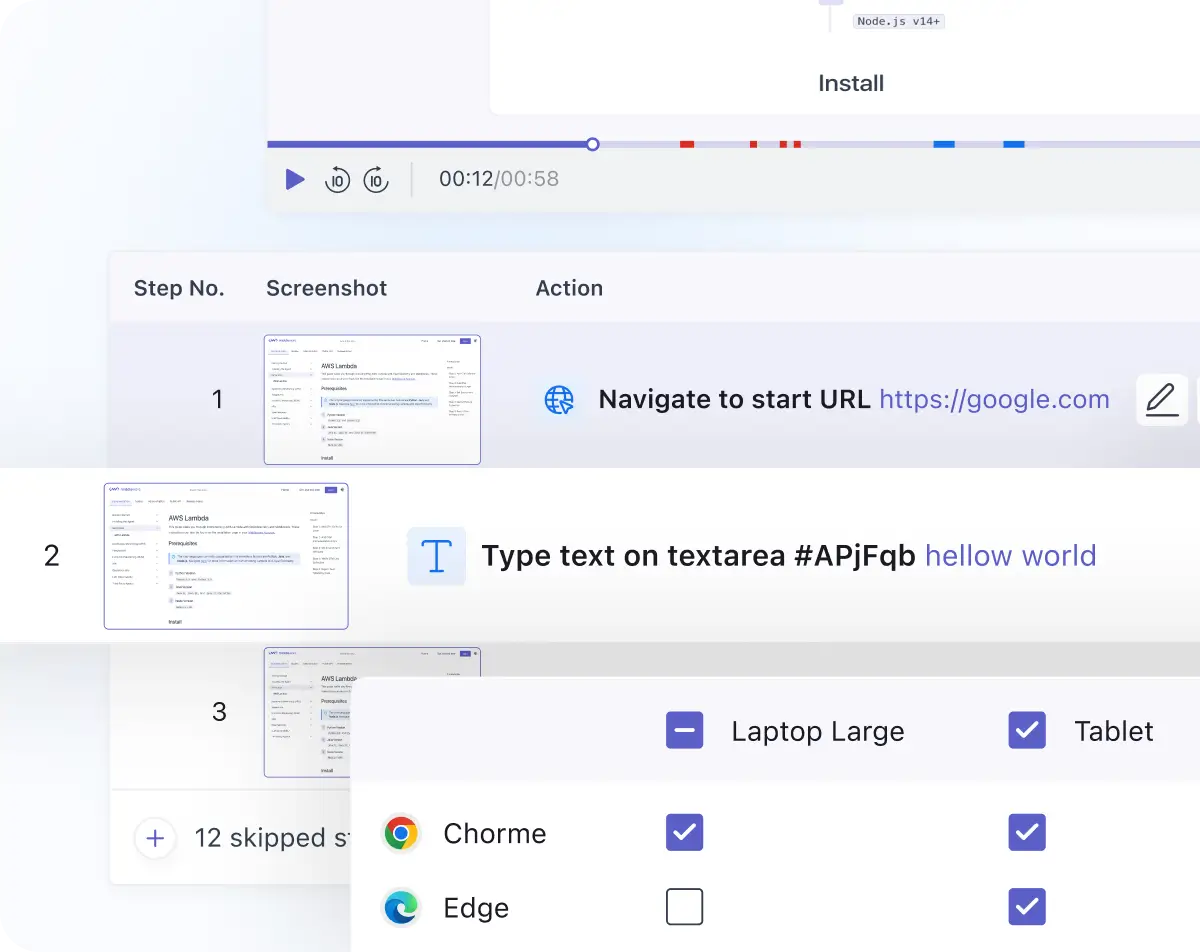Open the https://google.com start URL link
The width and height of the screenshot is (1200, 952).
point(994,400)
